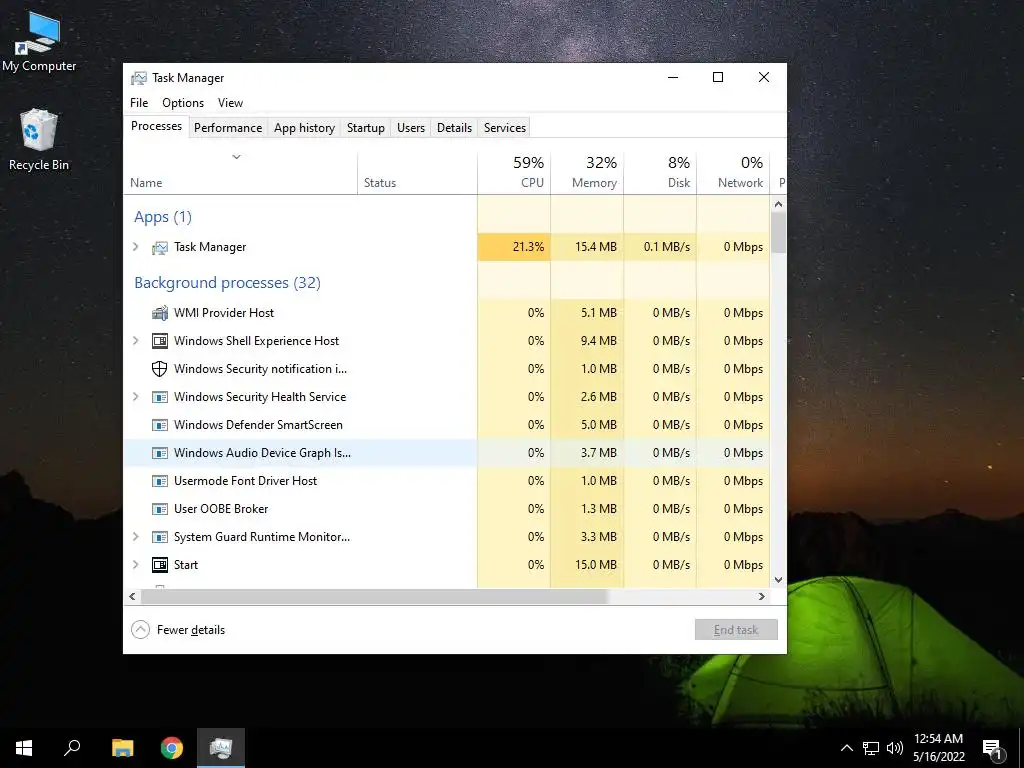Screen dimensions: 1024x768
Task: Expand the Start process row
Action: click(x=136, y=564)
